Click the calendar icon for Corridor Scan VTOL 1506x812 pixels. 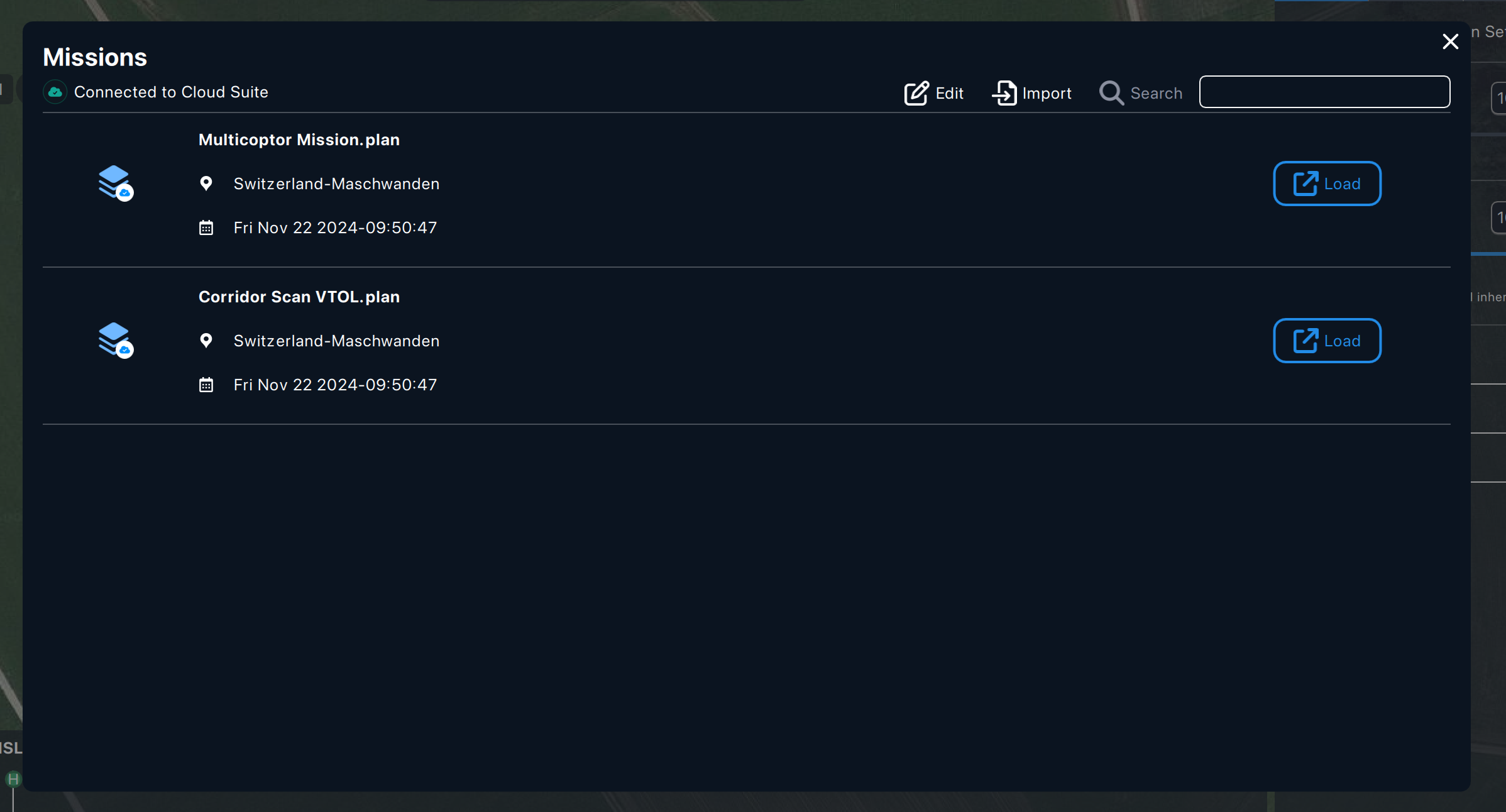206,385
